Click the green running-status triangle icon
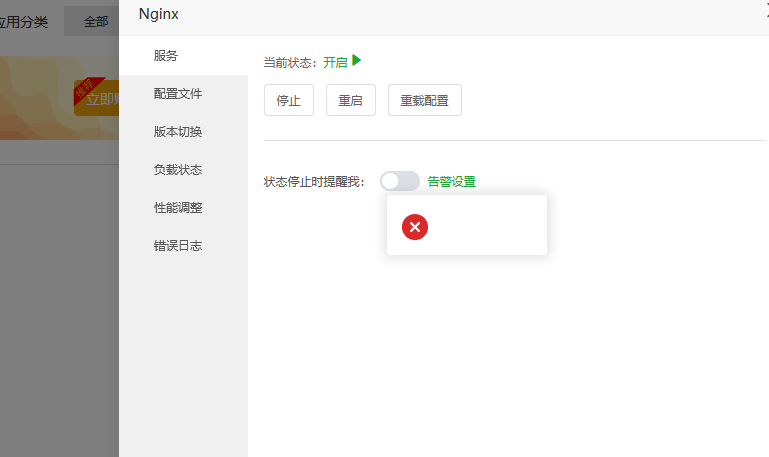The image size is (769, 457). pos(357,60)
